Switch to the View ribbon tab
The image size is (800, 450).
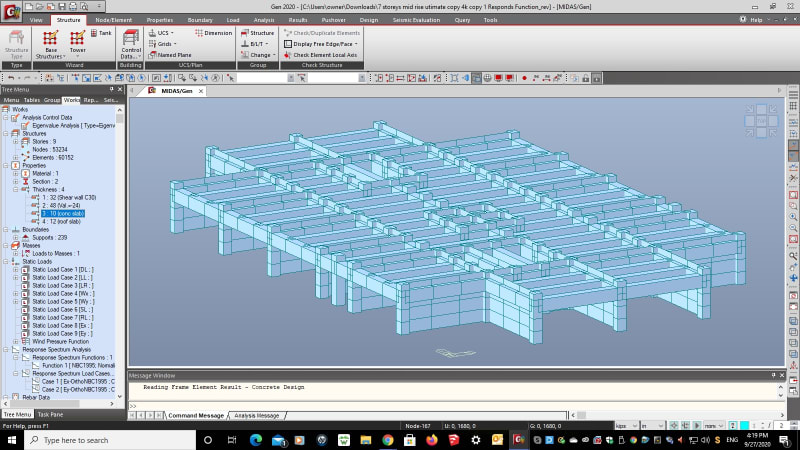(36, 20)
